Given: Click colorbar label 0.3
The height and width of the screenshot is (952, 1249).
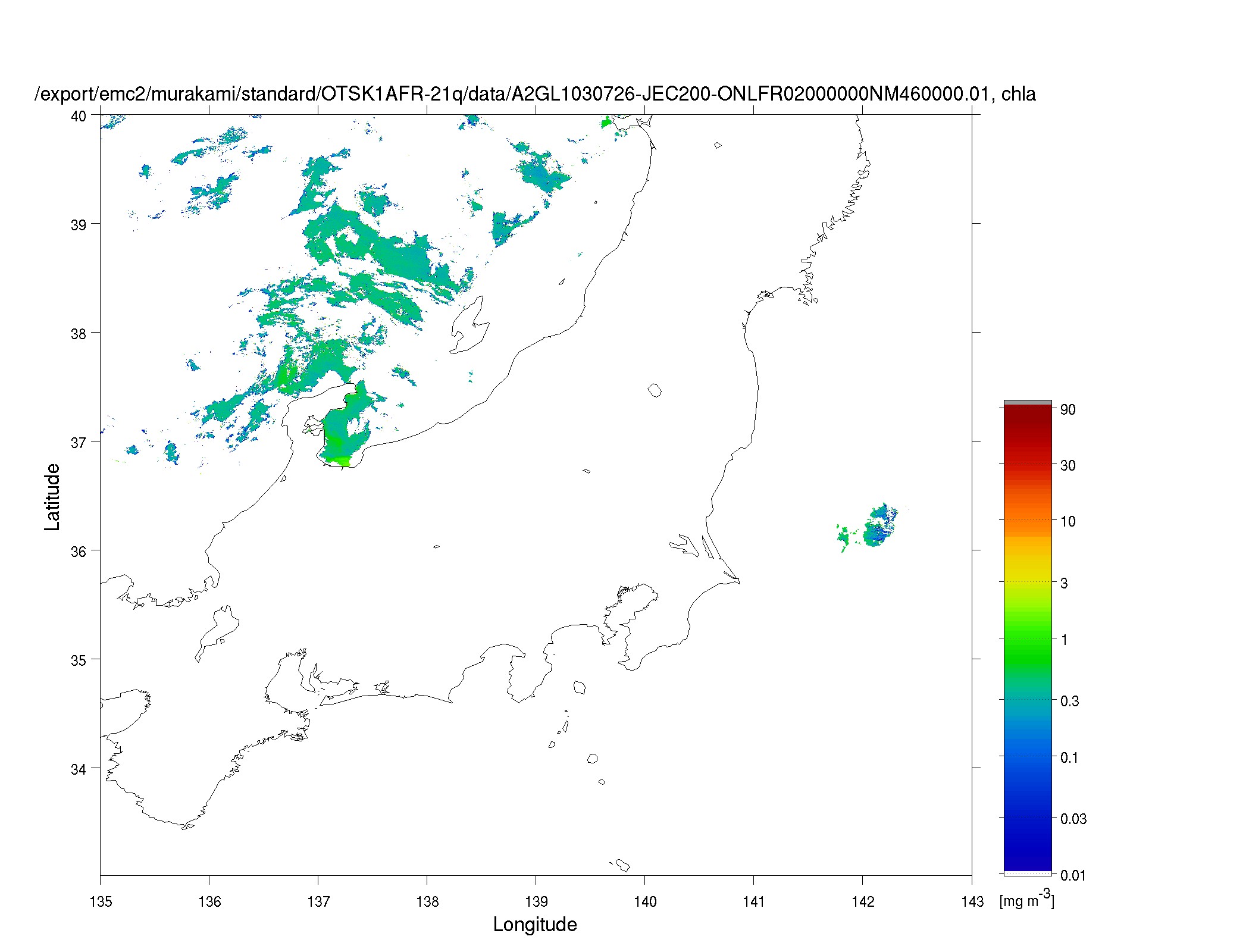Looking at the screenshot, I should 1070,701.
